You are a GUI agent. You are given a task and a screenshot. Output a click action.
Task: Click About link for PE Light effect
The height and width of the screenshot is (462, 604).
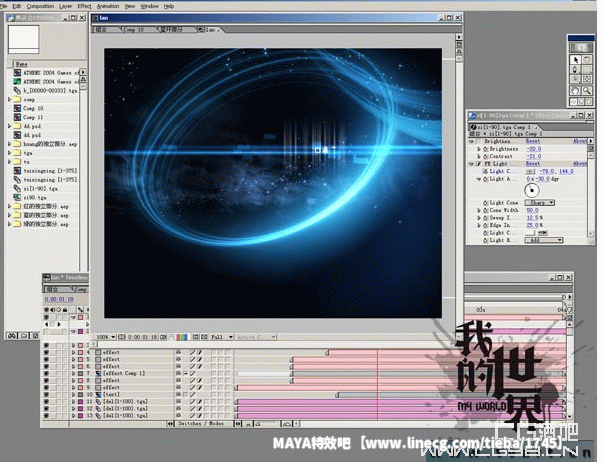[580, 164]
